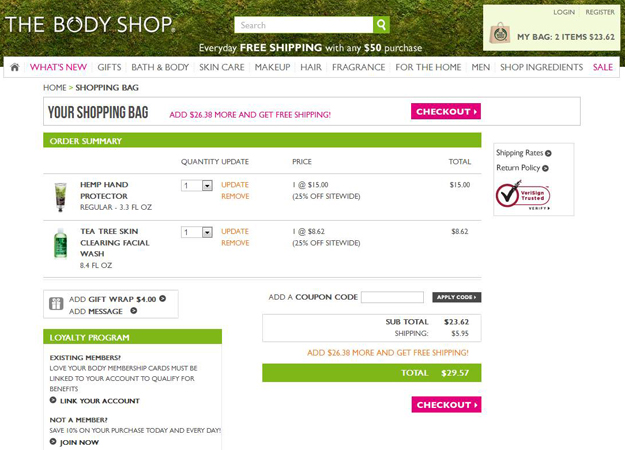The image size is (625, 450).
Task: Click the VeriSign Trusted seal
Action: click(523, 195)
